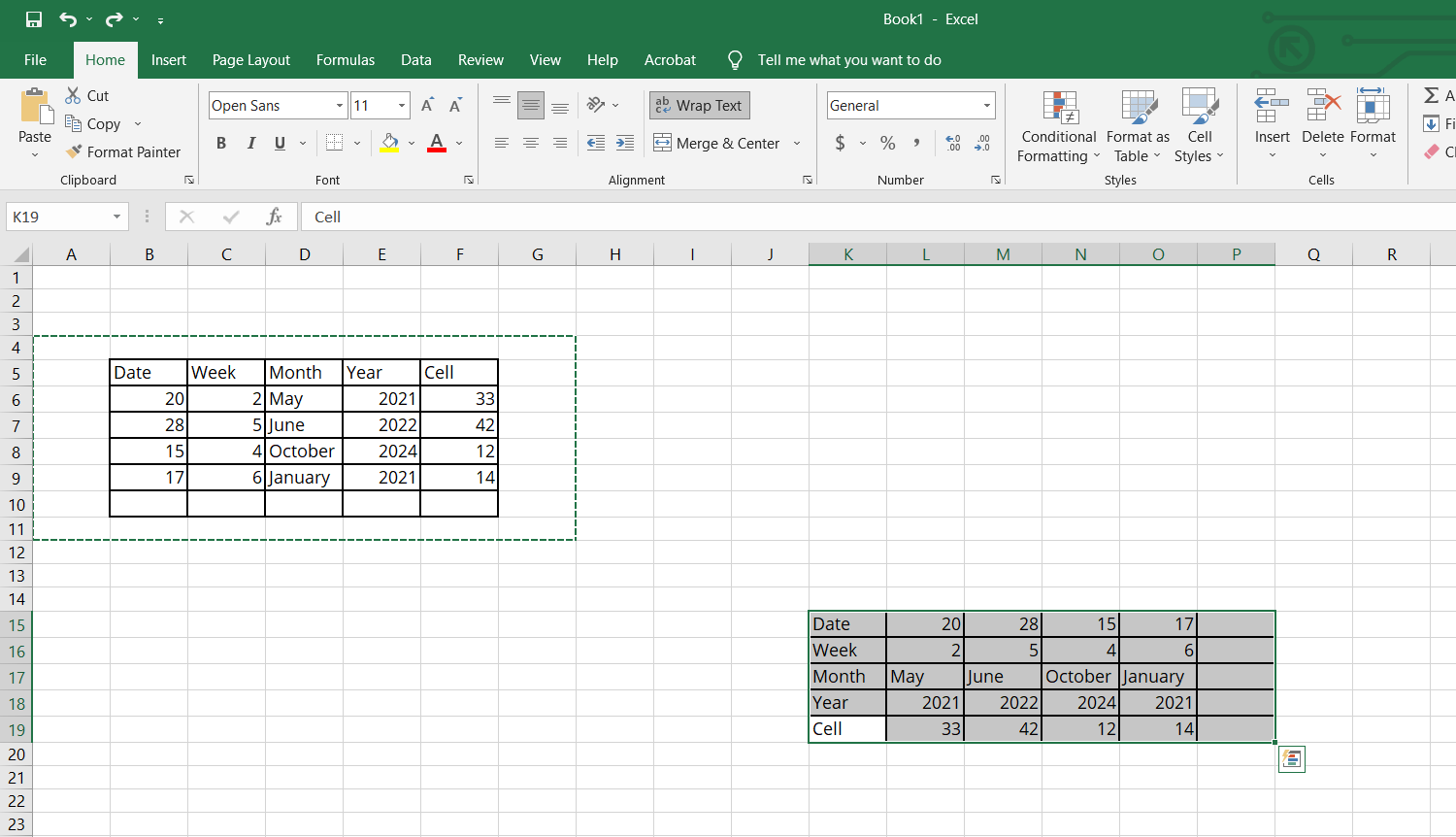The width and height of the screenshot is (1456, 837).
Task: Switch to the Formulas ribbon tab
Action: (346, 60)
